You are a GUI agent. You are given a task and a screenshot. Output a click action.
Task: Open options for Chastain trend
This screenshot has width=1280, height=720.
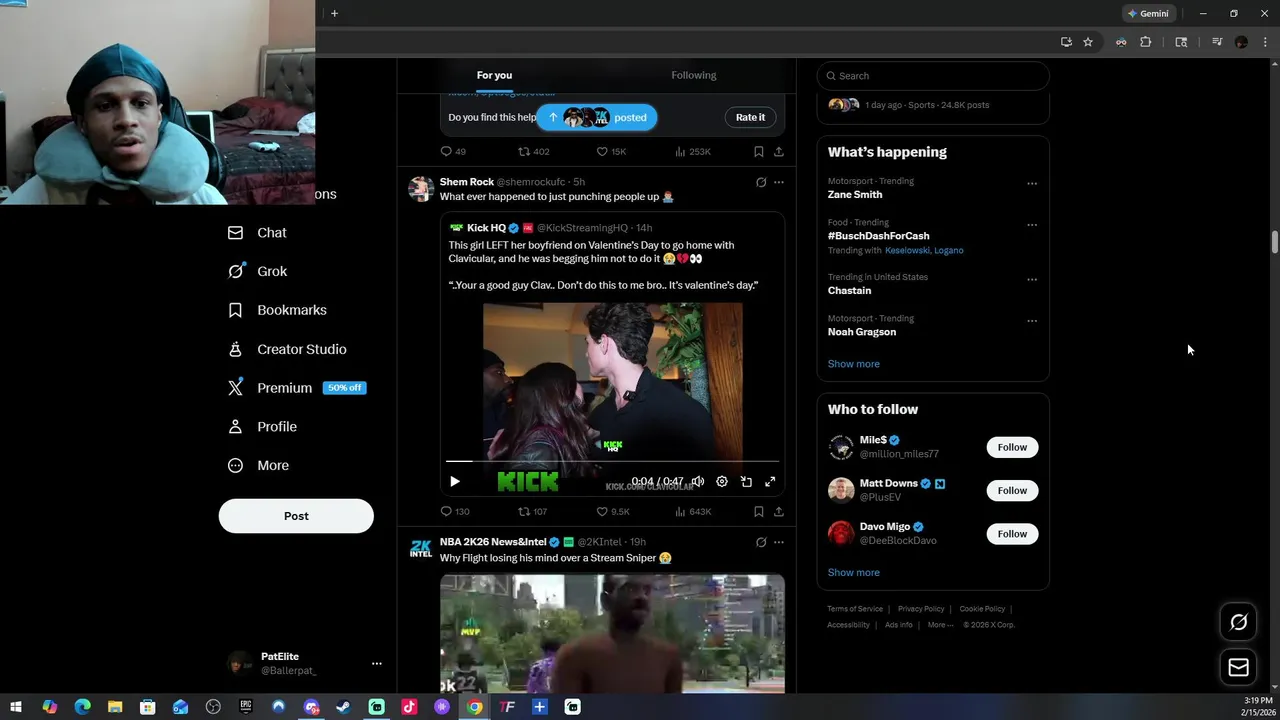pyautogui.click(x=1032, y=279)
